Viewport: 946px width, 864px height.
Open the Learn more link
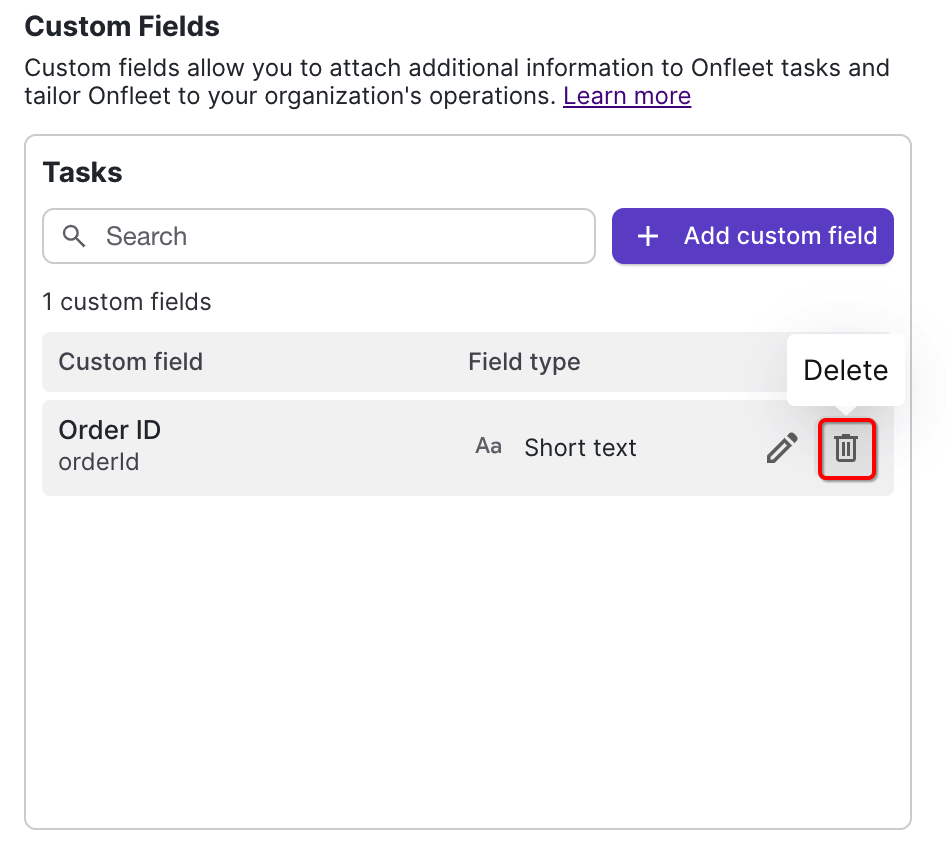(627, 96)
